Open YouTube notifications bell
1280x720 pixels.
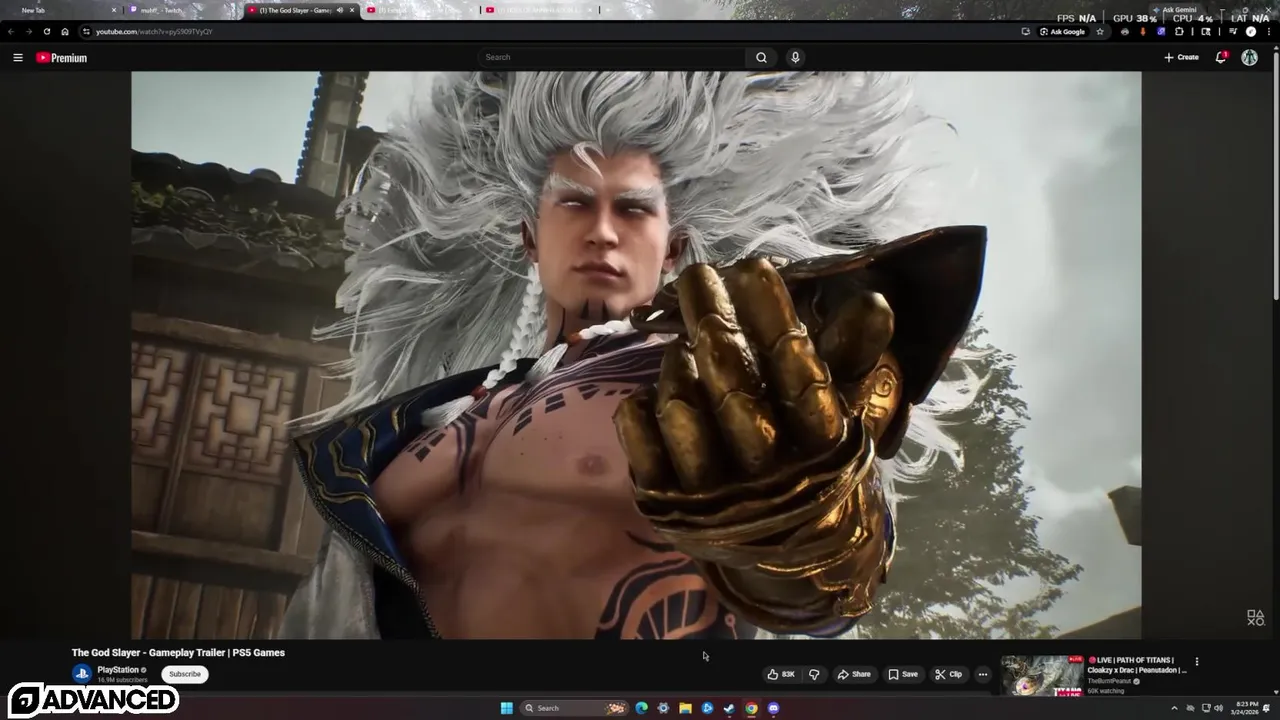point(1221,57)
